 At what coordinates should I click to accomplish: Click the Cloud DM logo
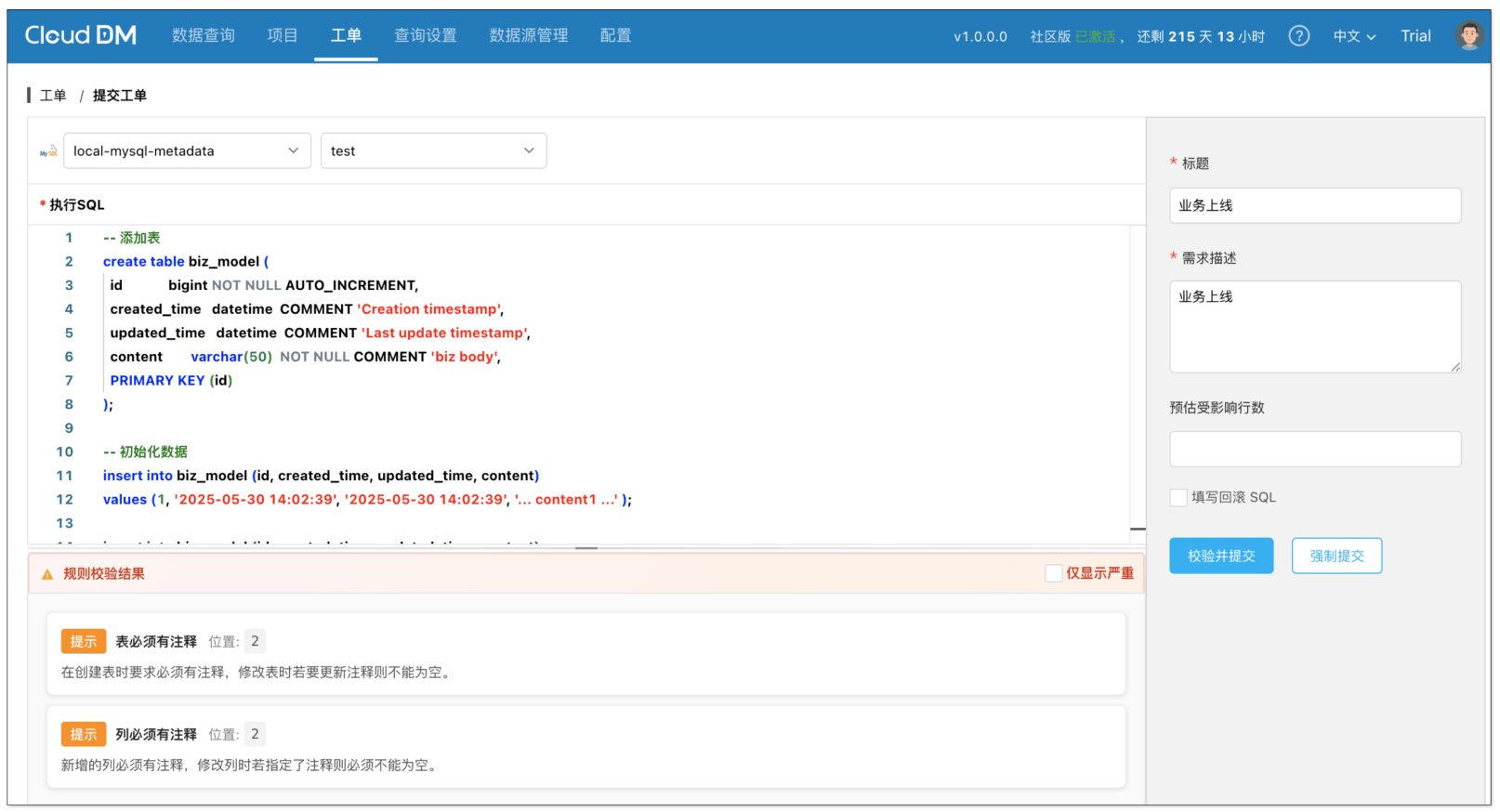coord(80,35)
